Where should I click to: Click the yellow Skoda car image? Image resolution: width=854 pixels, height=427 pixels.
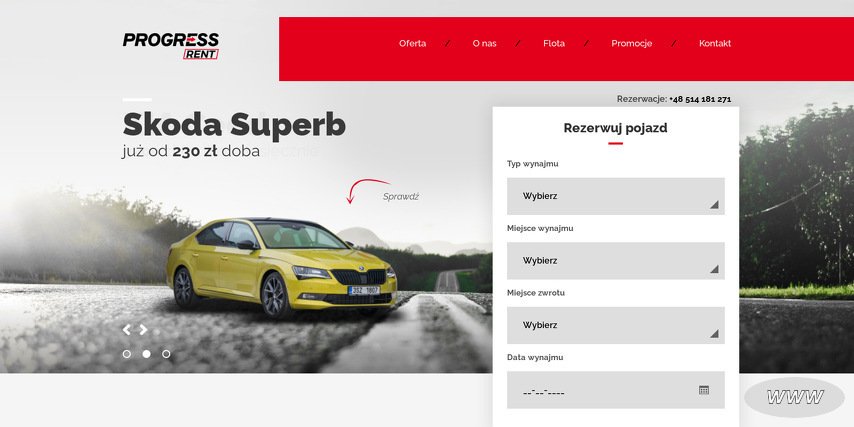point(281,268)
